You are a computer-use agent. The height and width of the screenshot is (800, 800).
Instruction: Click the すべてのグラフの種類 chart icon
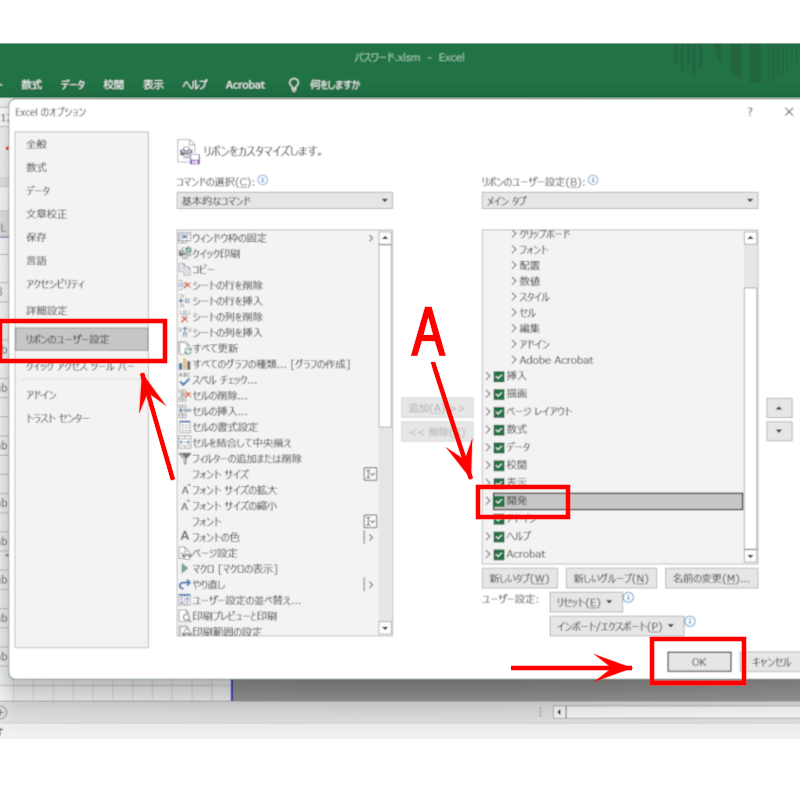pos(185,364)
